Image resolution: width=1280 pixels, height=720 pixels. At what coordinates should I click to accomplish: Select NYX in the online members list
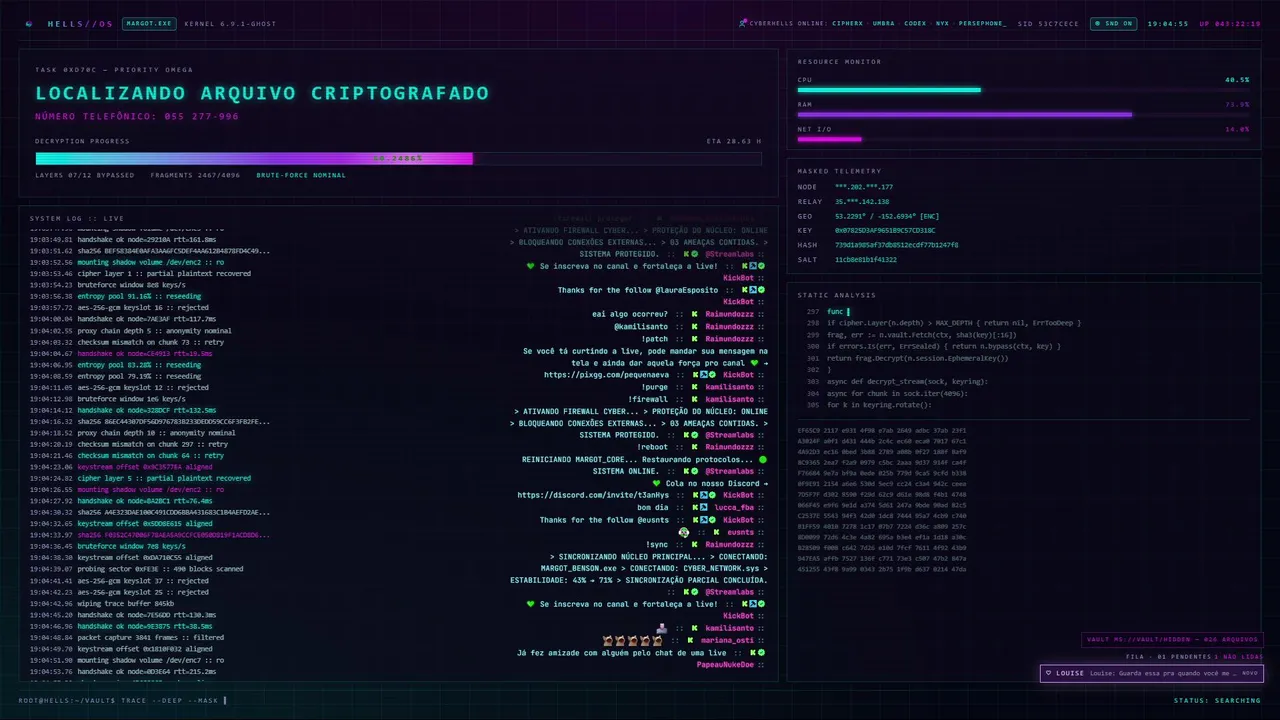click(x=942, y=23)
